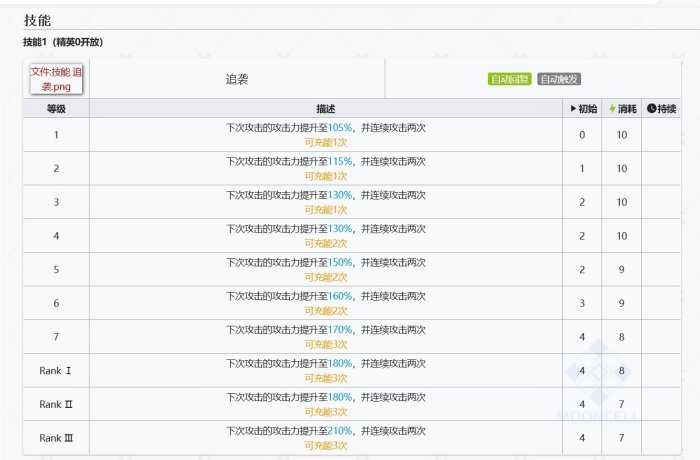
Task: Click the 技能1（精英0开放）subheading
Action: coord(63,42)
